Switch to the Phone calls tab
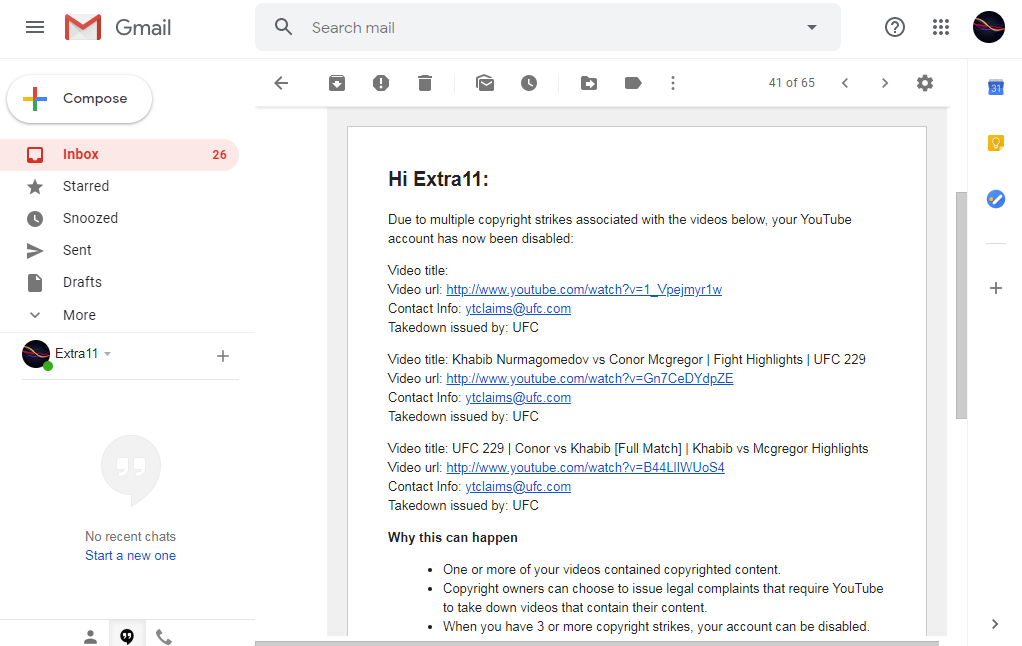 [164, 636]
